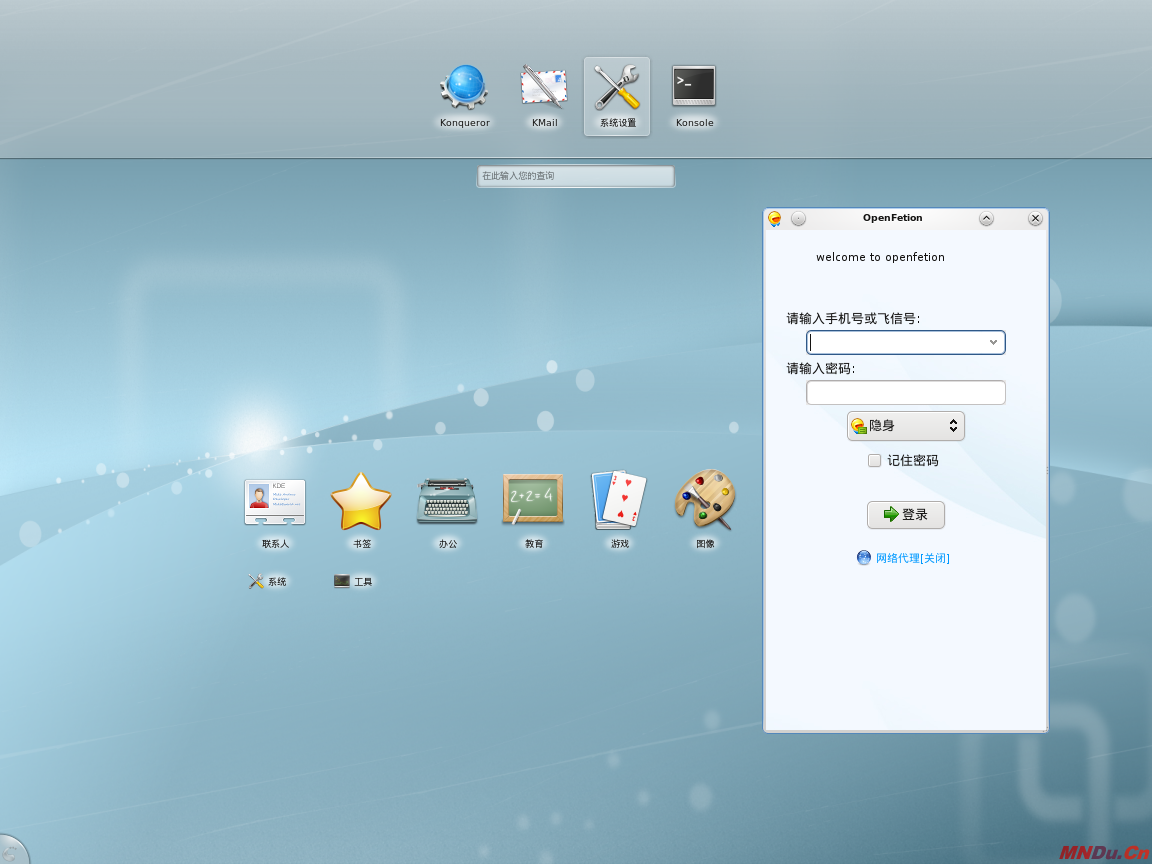This screenshot has height=864, width=1152.
Task: Click the round button beside the OpenFetion icon
Action: pos(799,218)
